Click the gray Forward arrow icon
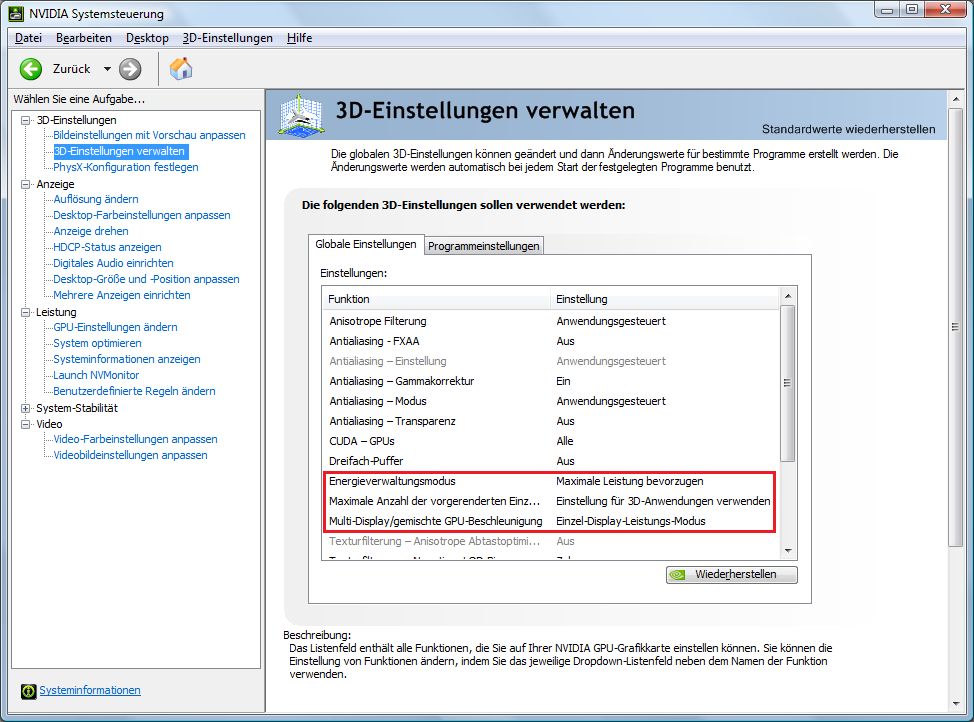Image resolution: width=974 pixels, height=722 pixels. 130,69
